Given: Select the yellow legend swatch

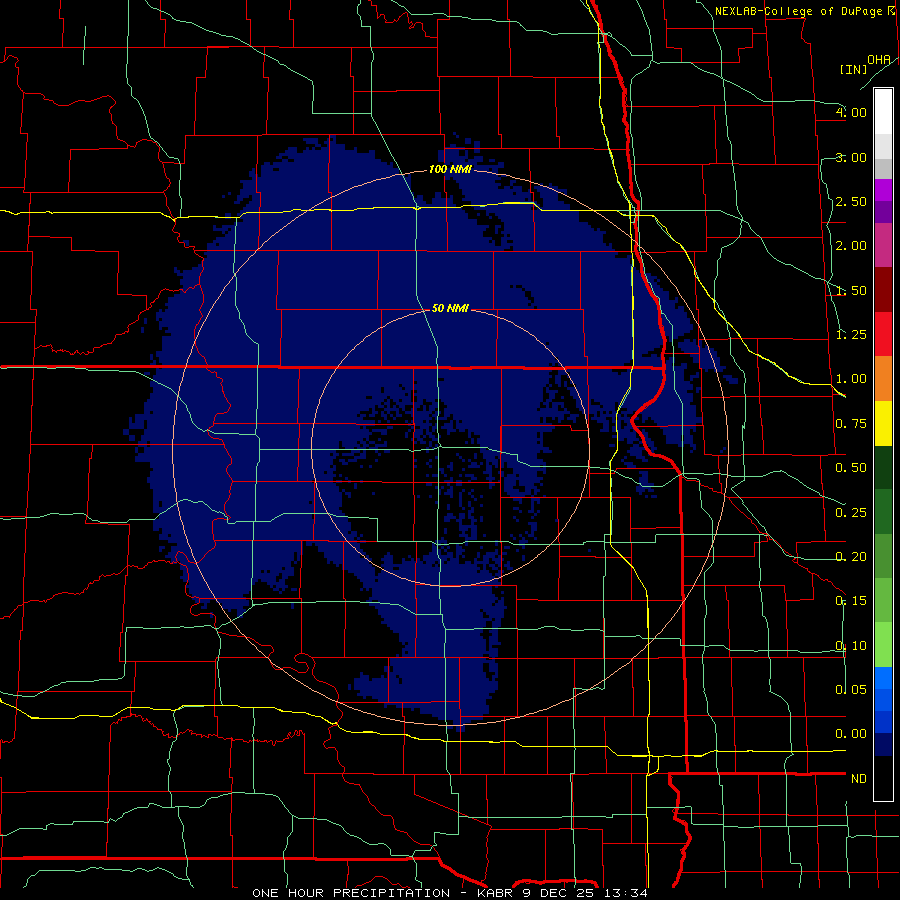Looking at the screenshot, I should [883, 424].
